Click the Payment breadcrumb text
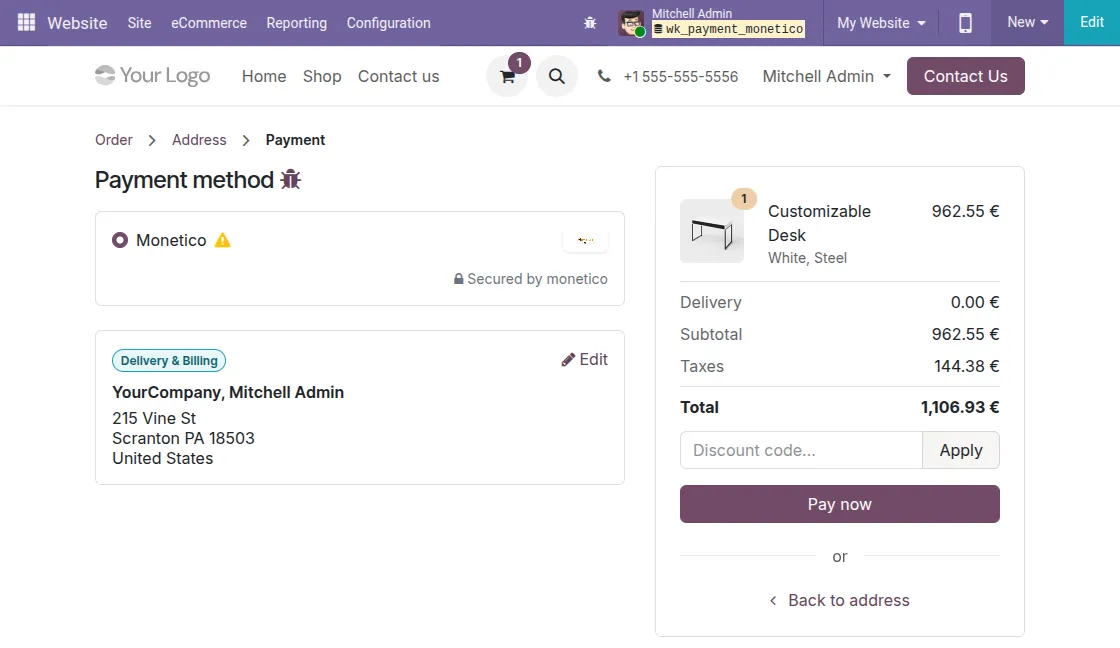 (295, 140)
